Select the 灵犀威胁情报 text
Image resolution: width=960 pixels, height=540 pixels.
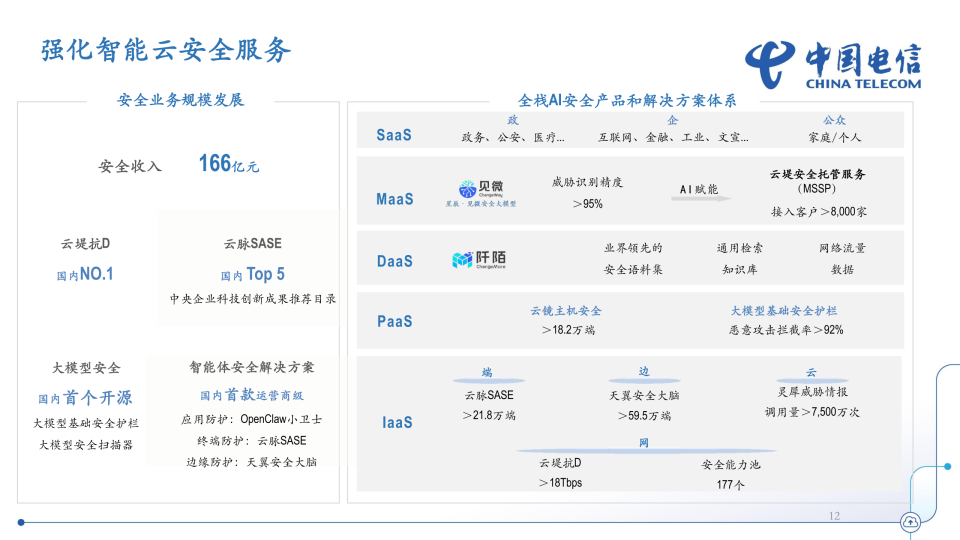pyautogui.click(x=812, y=392)
